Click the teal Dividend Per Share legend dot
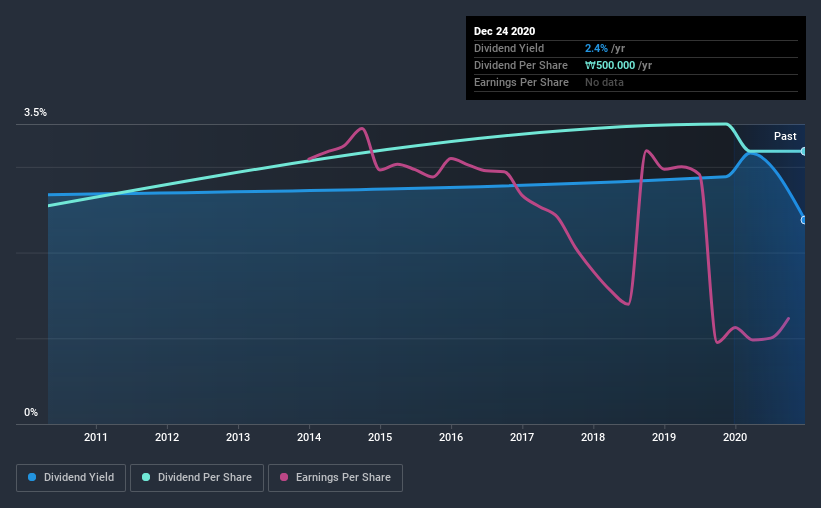 146,477
